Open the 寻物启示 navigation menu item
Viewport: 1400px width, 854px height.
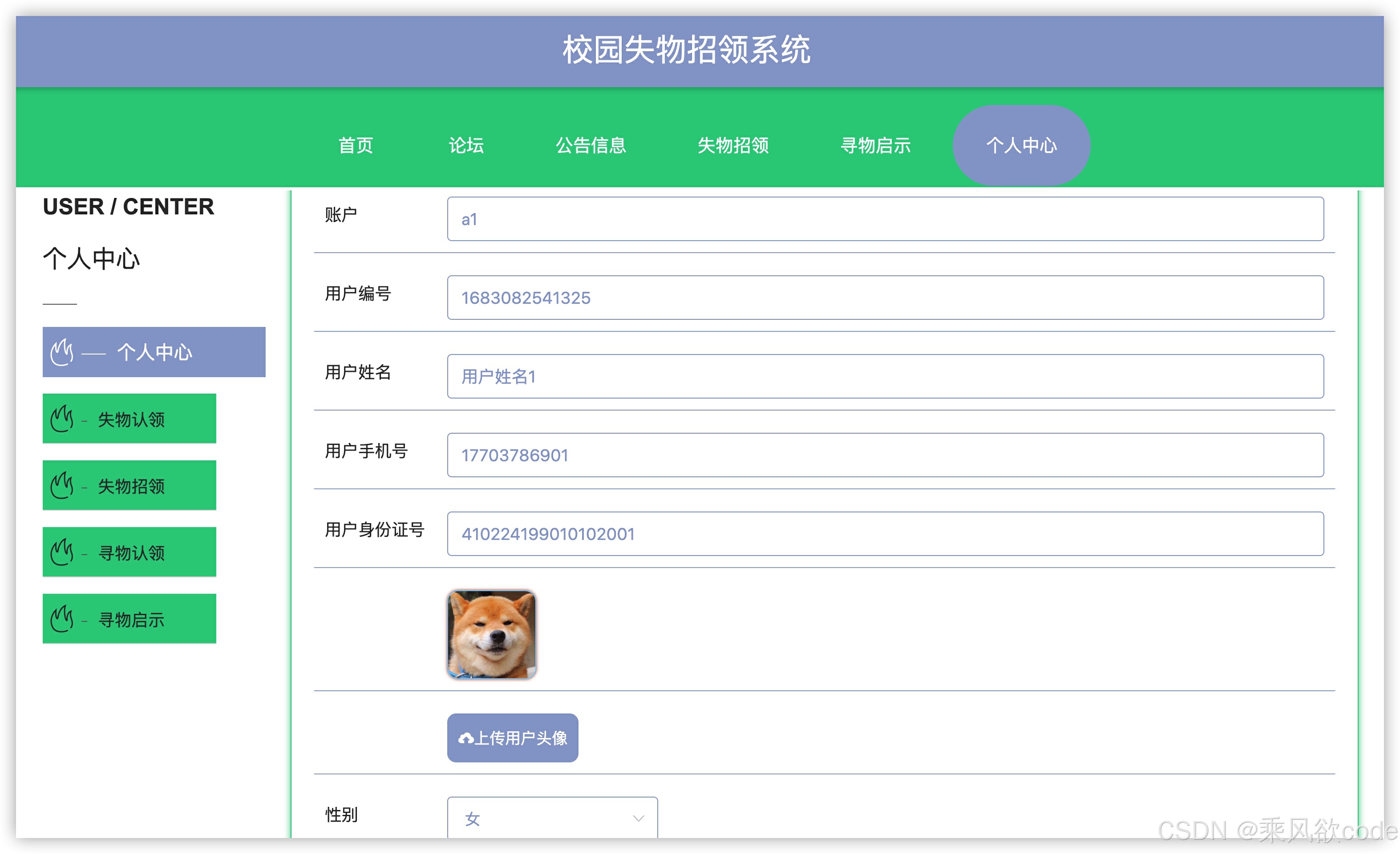coord(876,146)
